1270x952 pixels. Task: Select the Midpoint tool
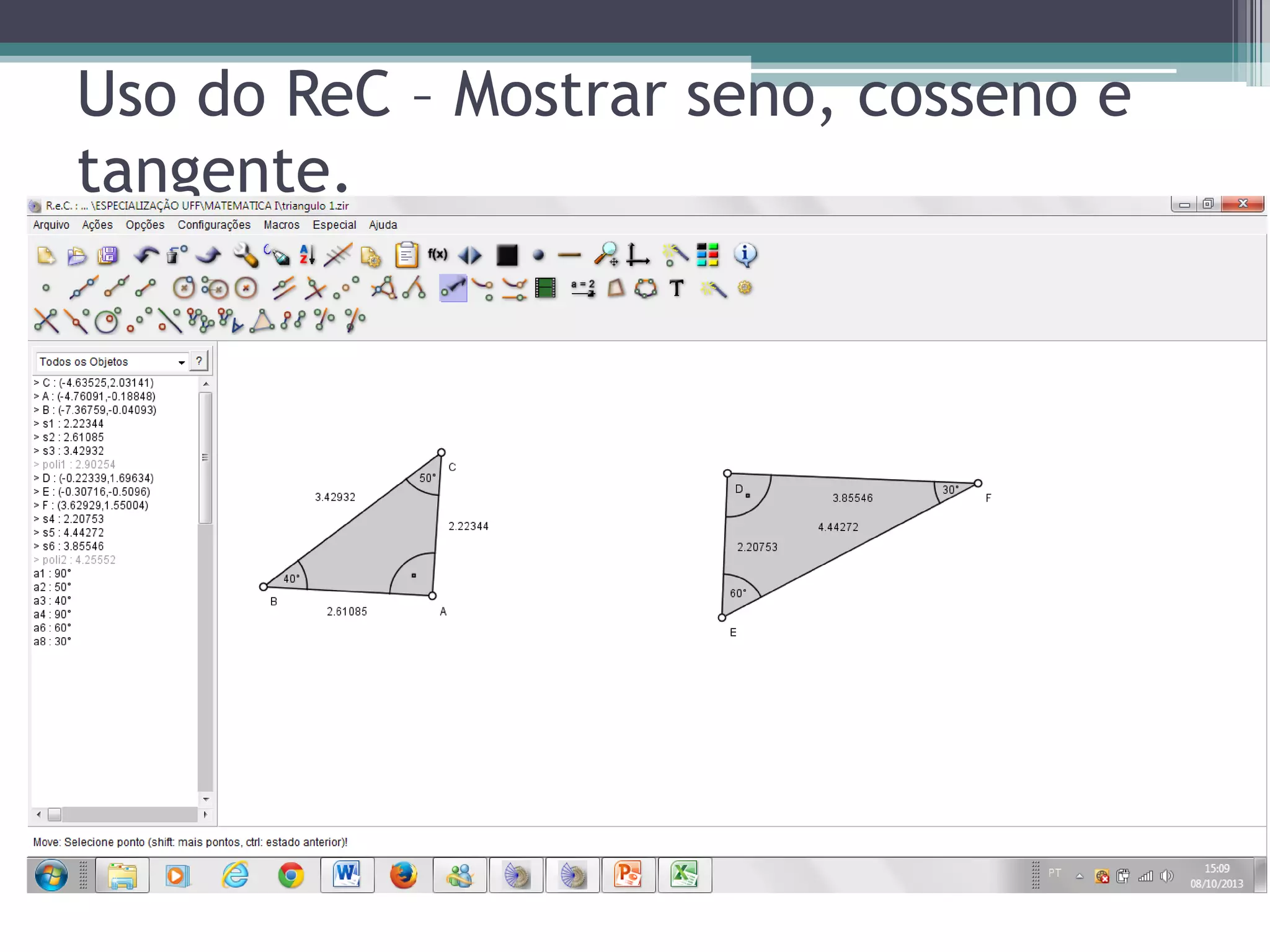[x=346, y=288]
